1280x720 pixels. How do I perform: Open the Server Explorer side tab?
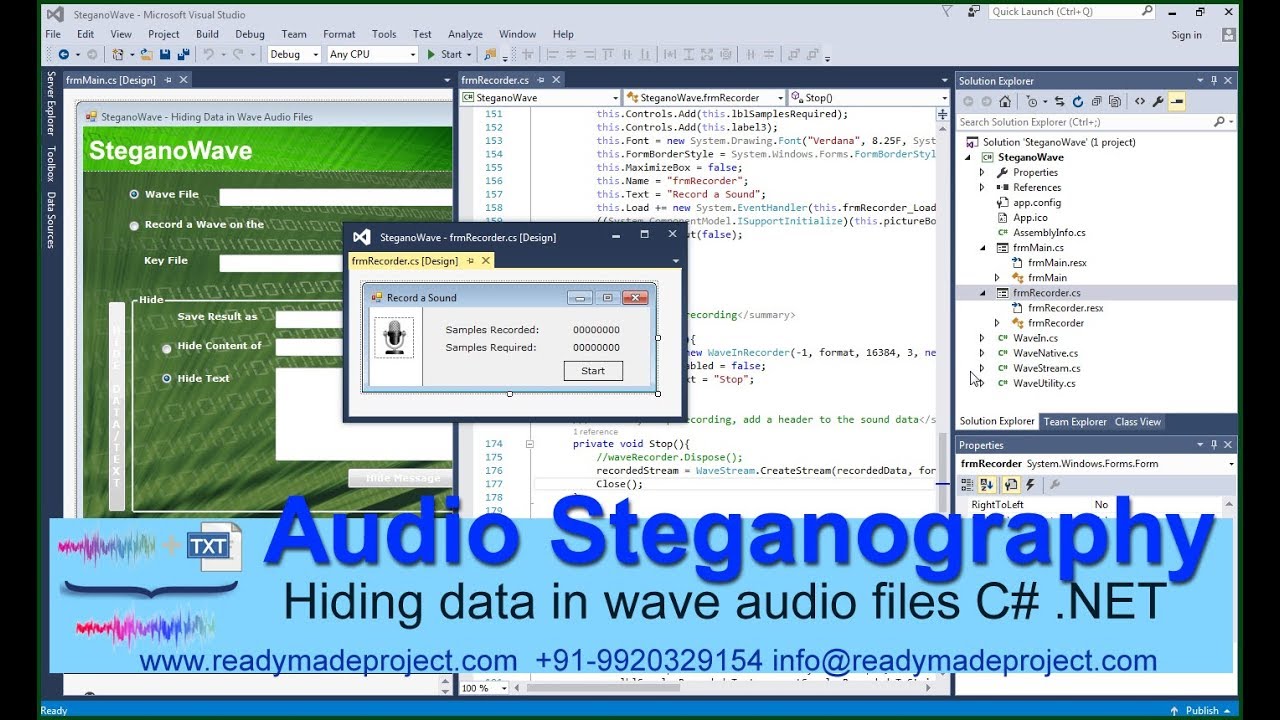[x=50, y=103]
